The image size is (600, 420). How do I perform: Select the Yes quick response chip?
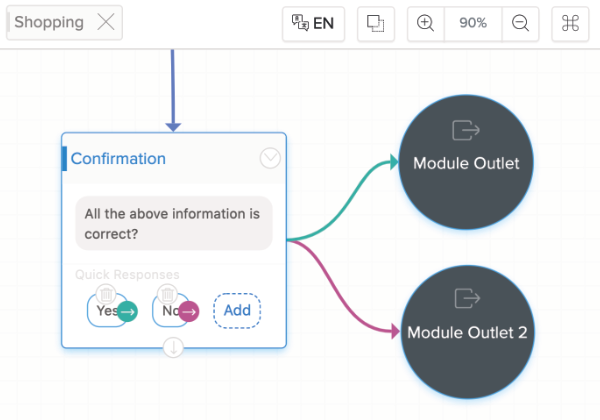(102, 312)
